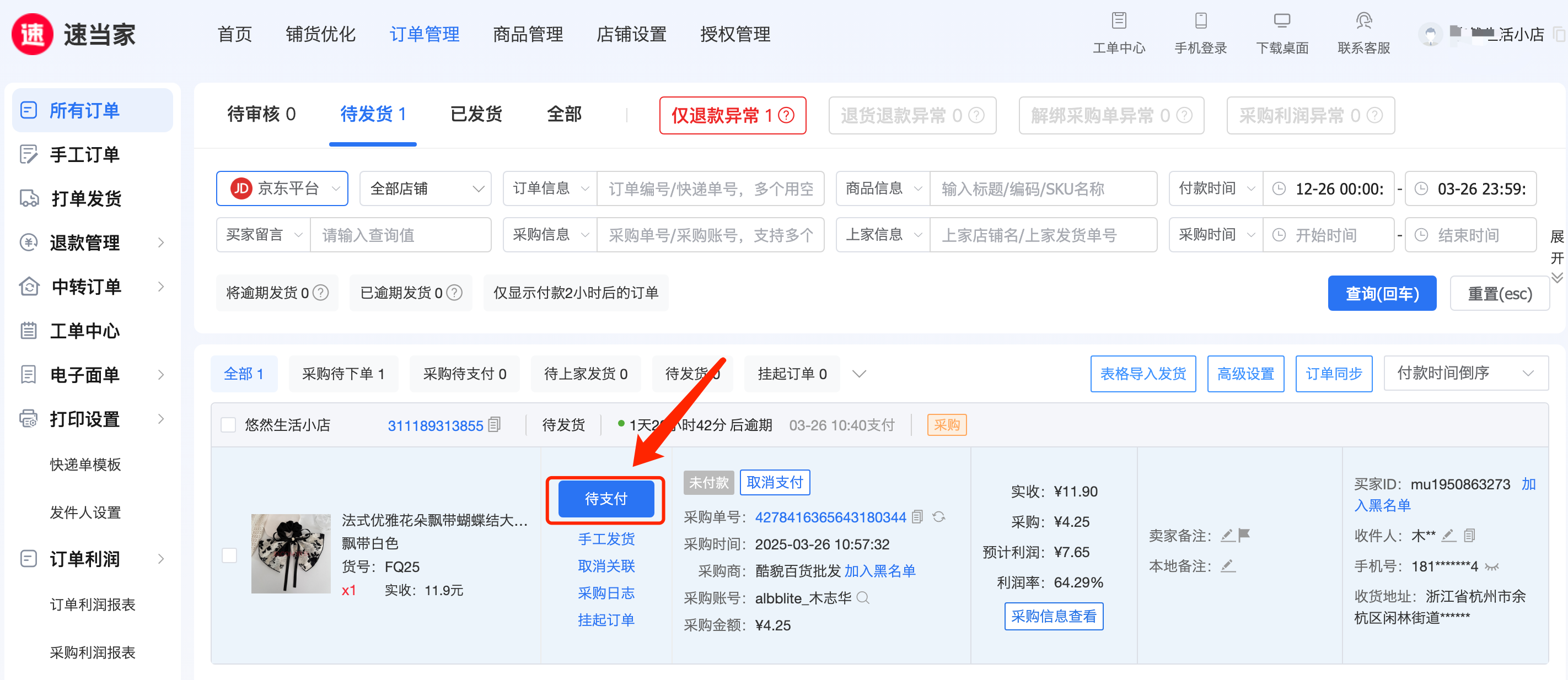Viewport: 1568px width, 680px height.
Task: Reveal phone number with the eye icon
Action: pyautogui.click(x=1491, y=566)
